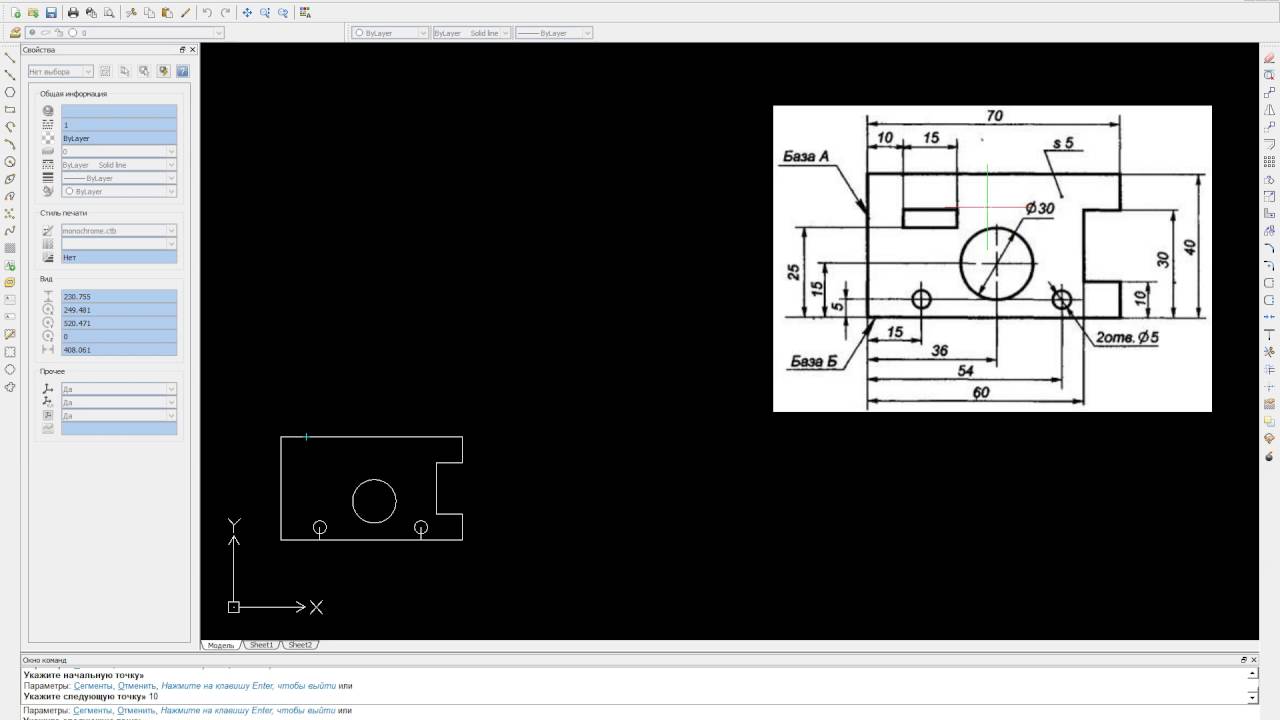Image resolution: width=1280 pixels, height=720 pixels.
Task: Open the Properties panel help icon
Action: [182, 71]
